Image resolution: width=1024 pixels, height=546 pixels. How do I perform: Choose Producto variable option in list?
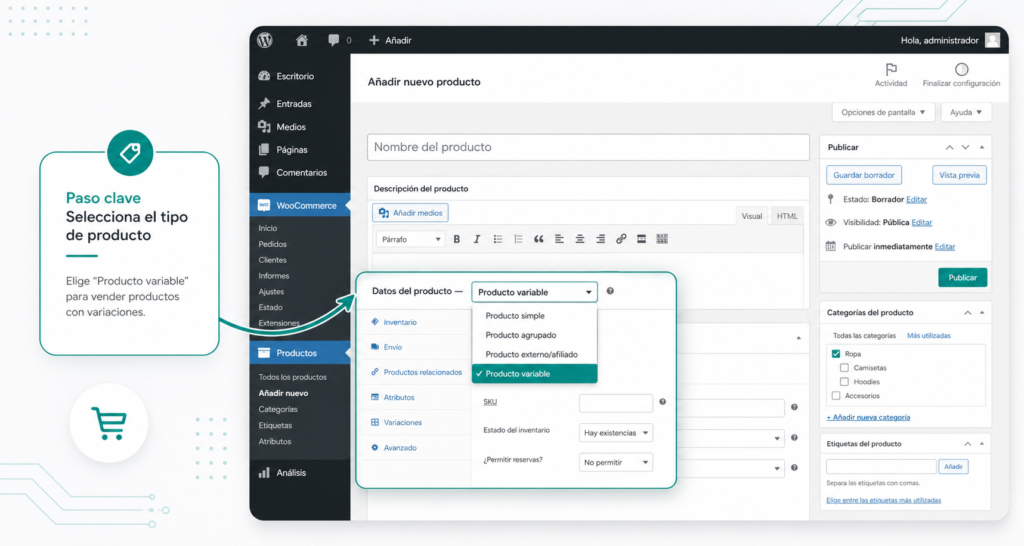click(x=534, y=374)
